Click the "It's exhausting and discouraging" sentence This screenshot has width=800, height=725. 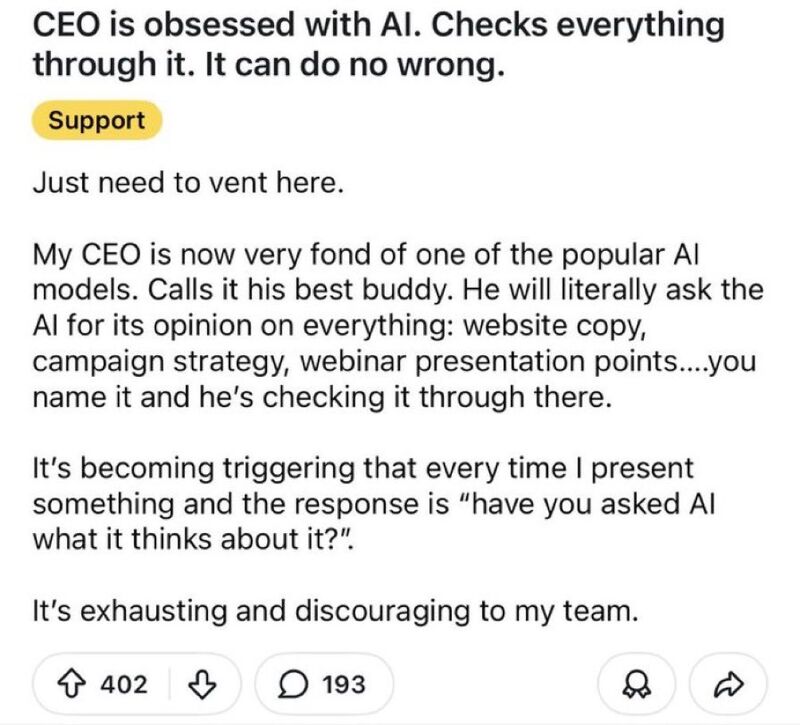click(x=335, y=612)
